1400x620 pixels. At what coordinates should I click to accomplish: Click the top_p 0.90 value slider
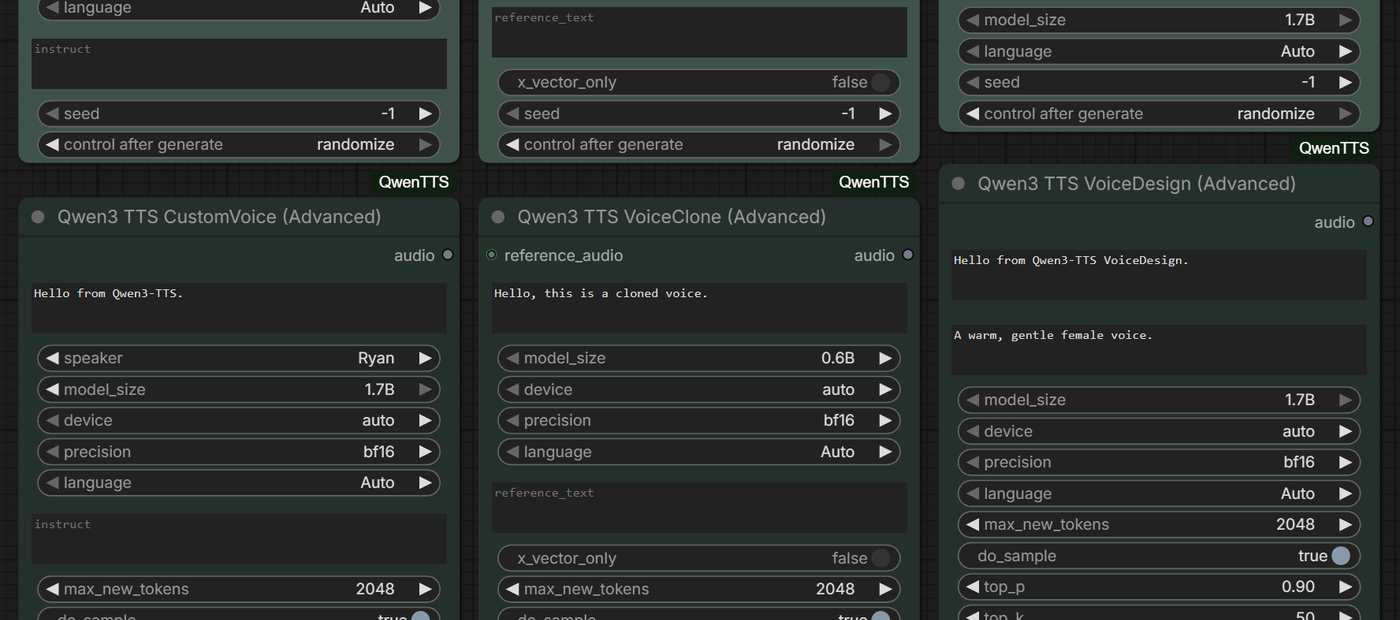[x=1158, y=587]
